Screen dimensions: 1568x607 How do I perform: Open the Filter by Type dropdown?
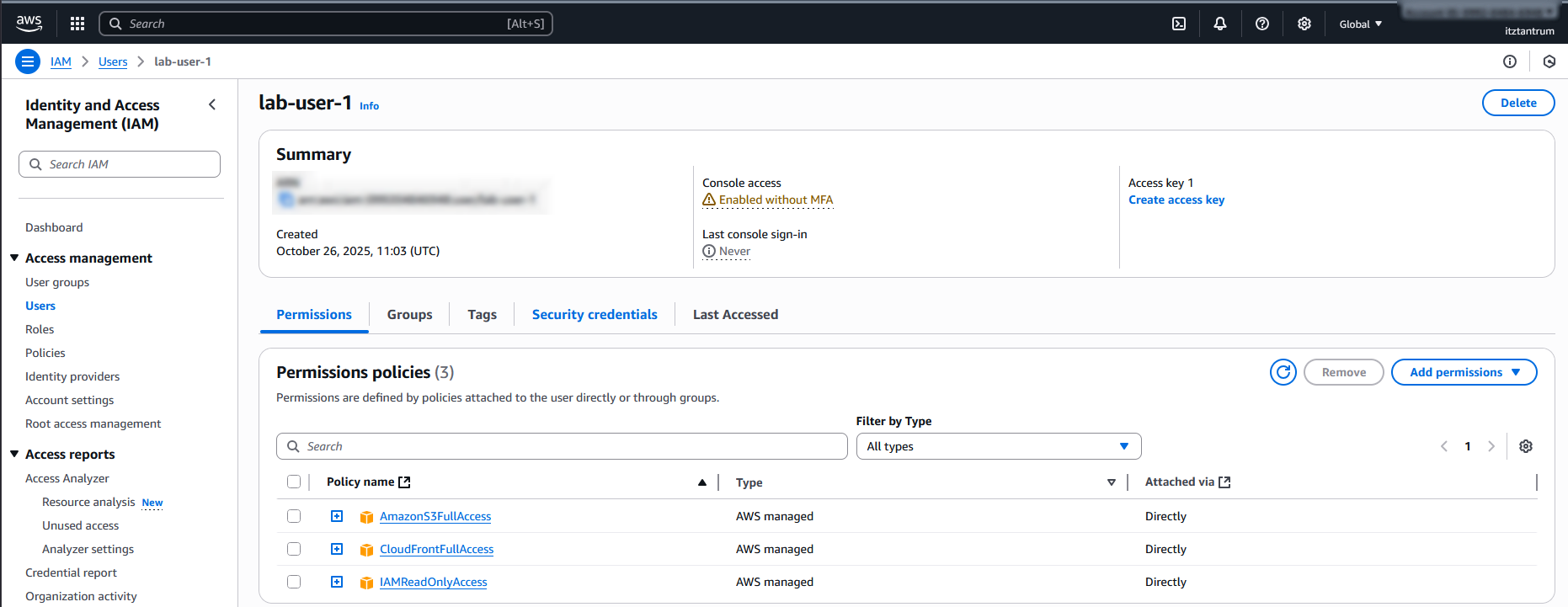(999, 446)
